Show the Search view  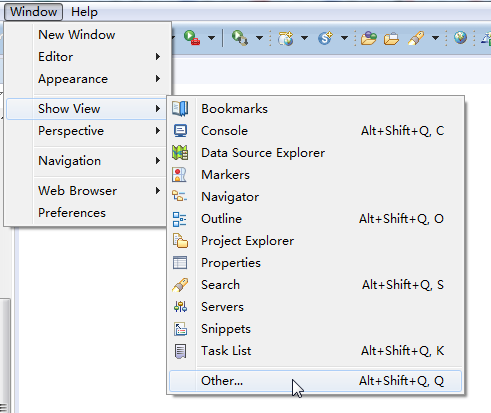point(315,285)
